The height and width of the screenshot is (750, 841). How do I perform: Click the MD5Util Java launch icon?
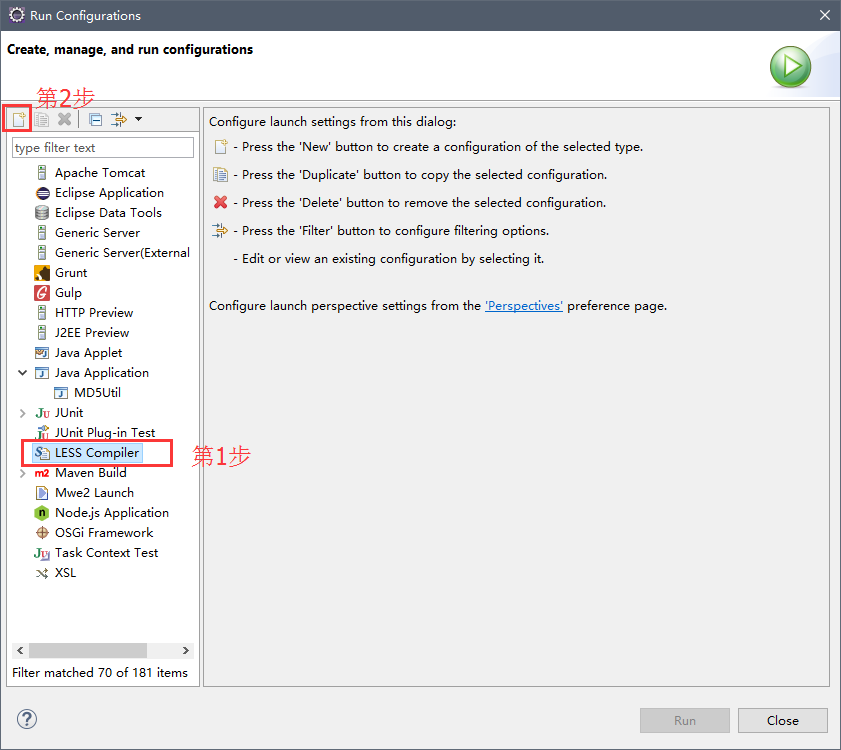61,393
